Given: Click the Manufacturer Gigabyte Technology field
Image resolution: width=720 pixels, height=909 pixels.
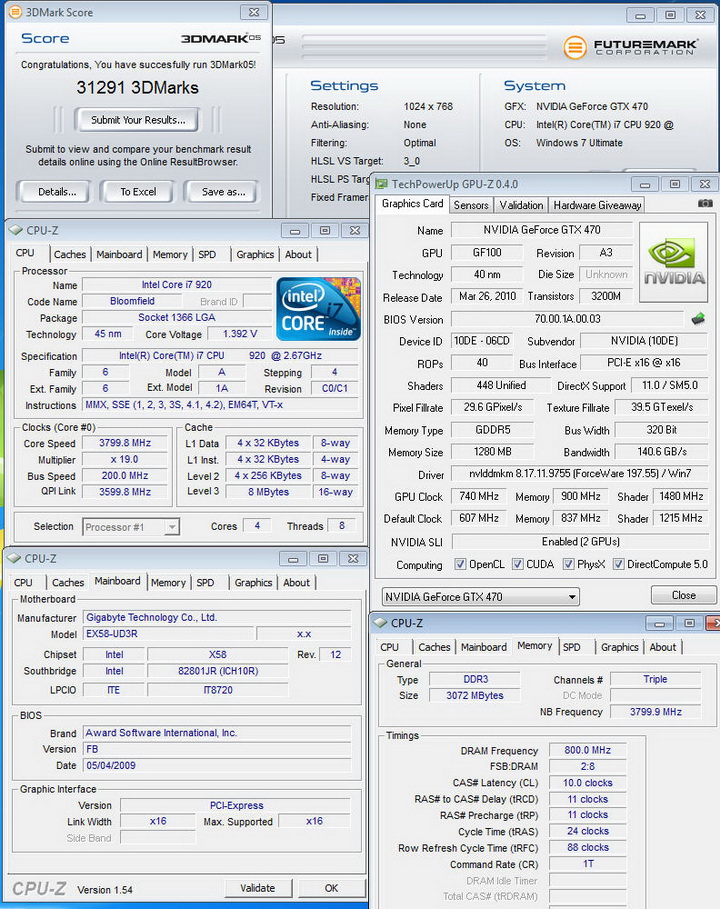Looking at the screenshot, I should point(217,618).
